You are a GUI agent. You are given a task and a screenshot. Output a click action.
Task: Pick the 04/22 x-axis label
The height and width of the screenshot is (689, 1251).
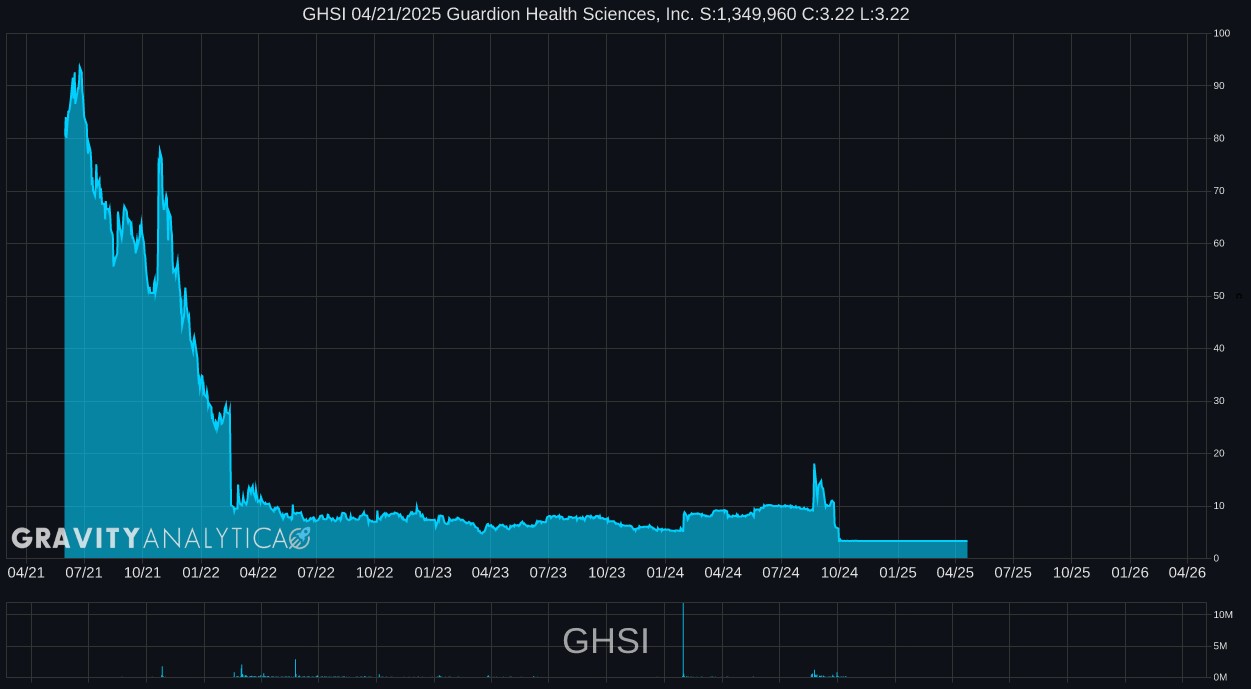point(258,573)
